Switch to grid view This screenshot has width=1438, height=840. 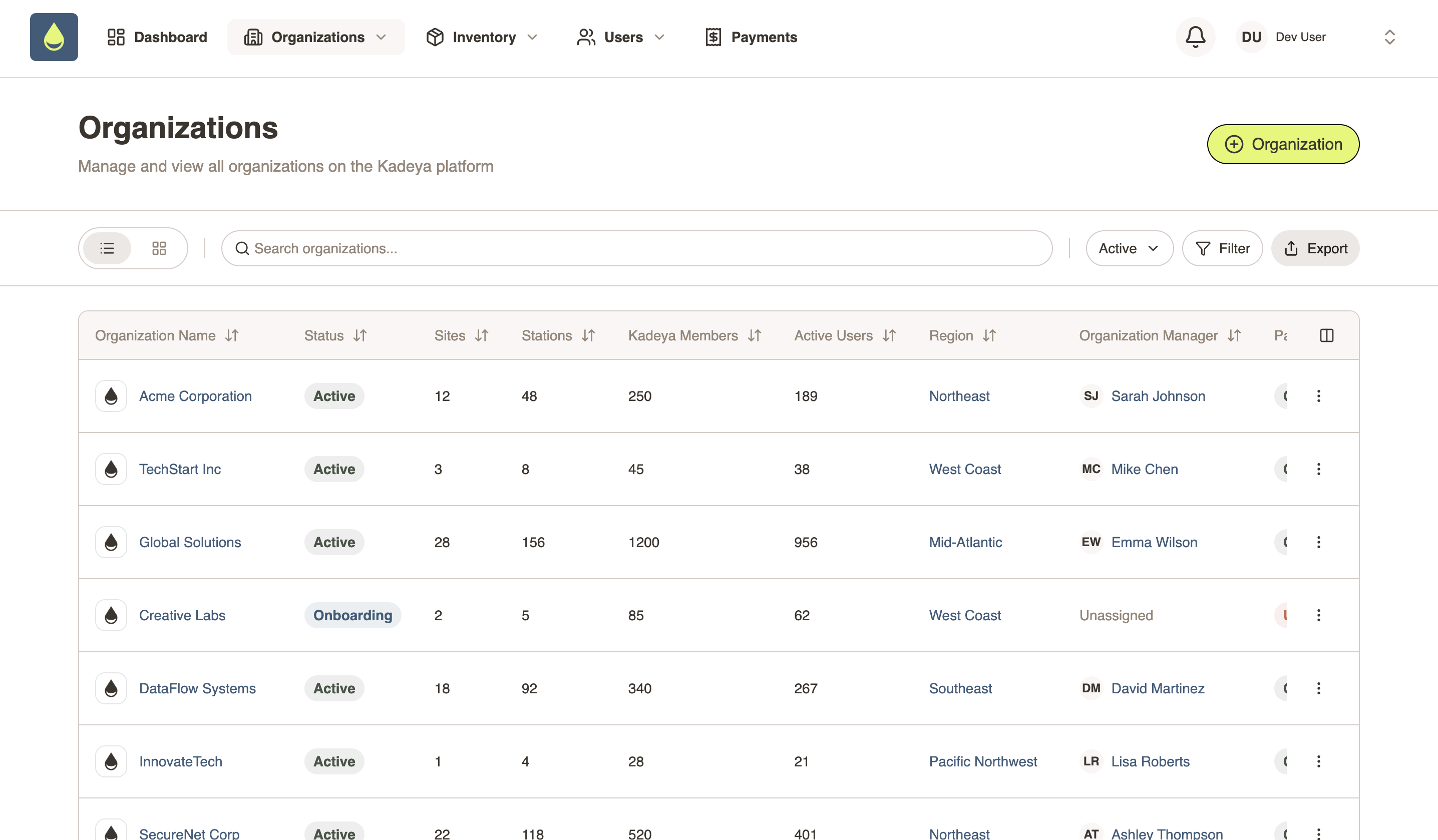[x=159, y=248]
